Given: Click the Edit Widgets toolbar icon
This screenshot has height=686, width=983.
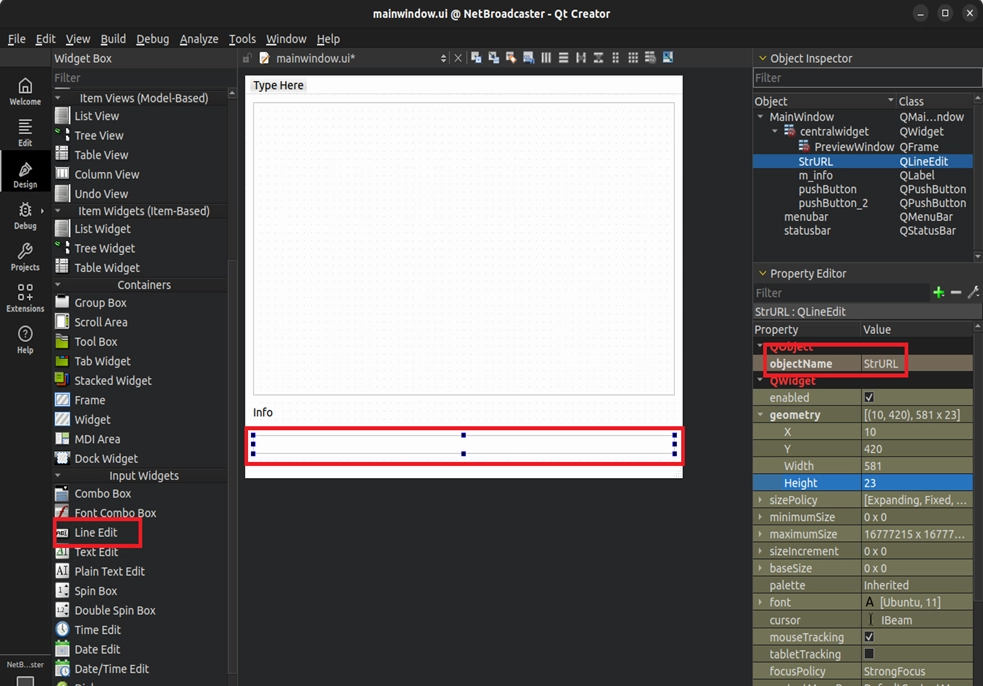Looking at the screenshot, I should [x=476, y=58].
